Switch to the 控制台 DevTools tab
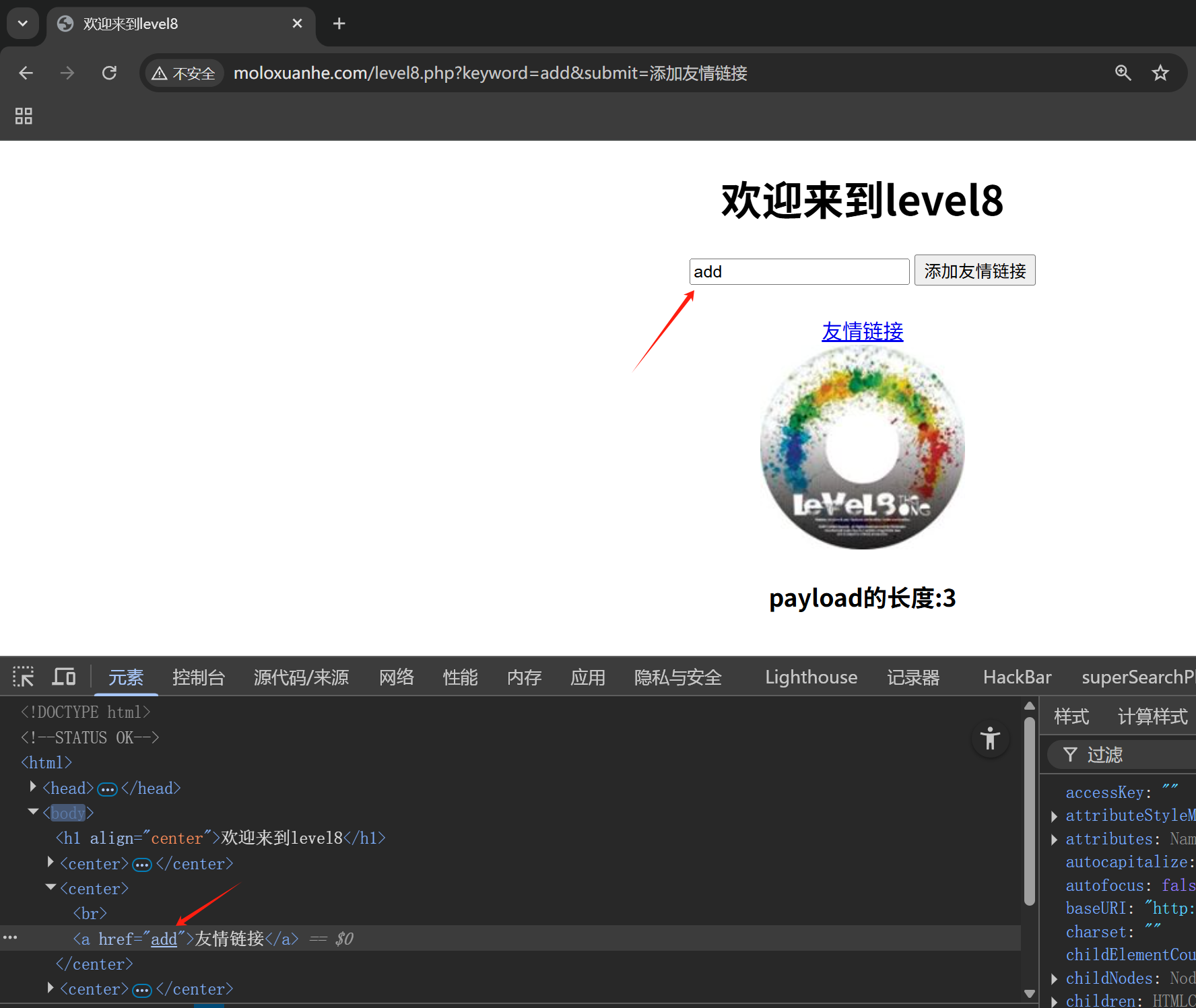Viewport: 1196px width, 1008px height. pos(199,677)
